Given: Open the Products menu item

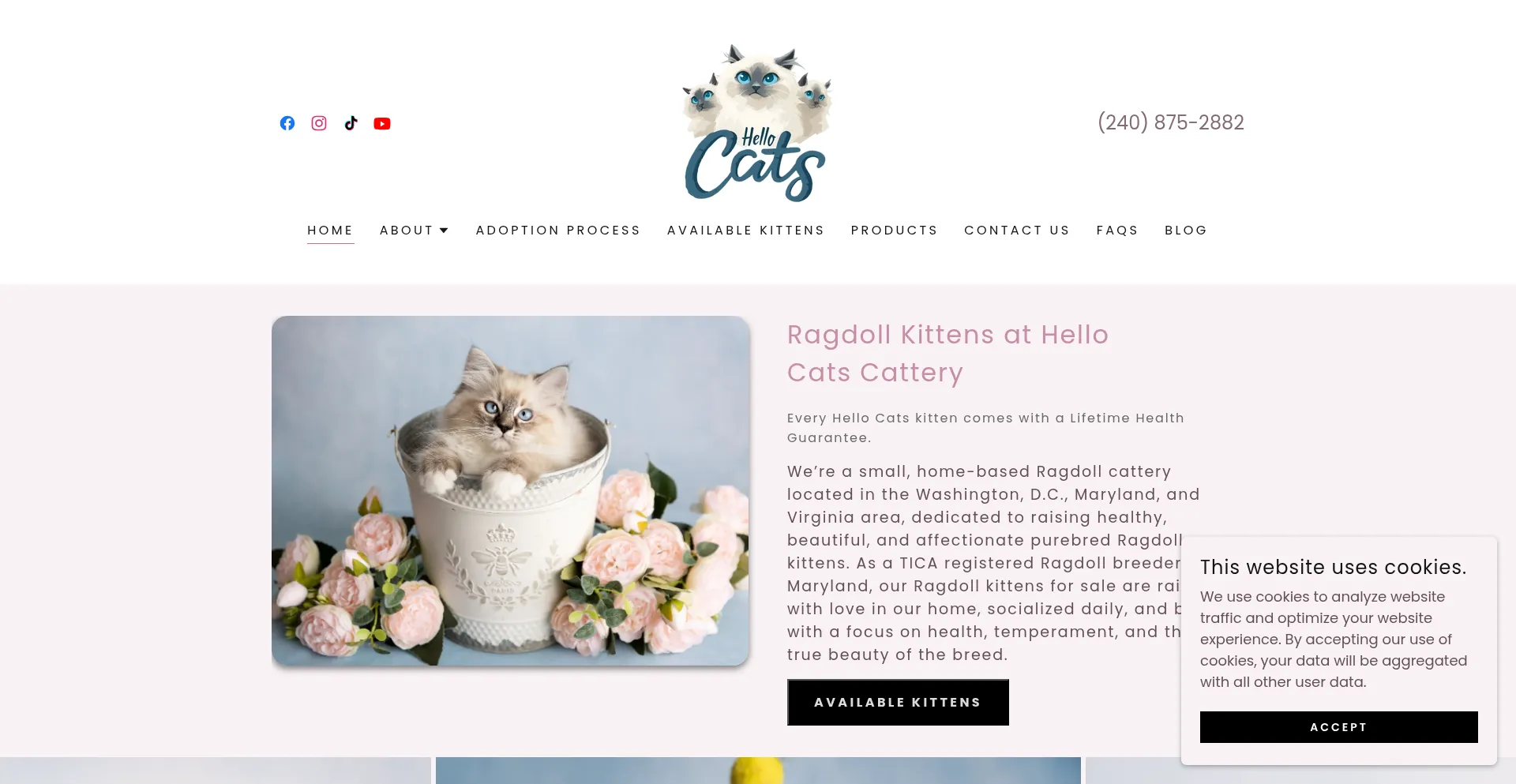Looking at the screenshot, I should click(894, 231).
